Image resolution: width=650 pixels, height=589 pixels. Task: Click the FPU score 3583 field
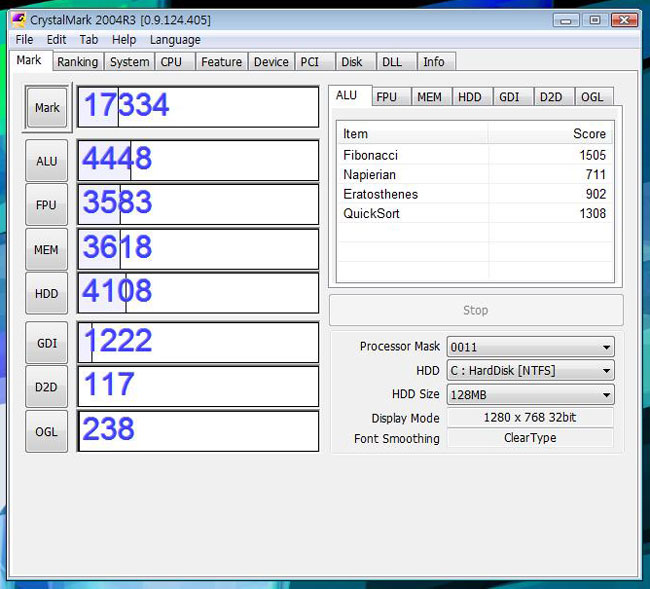(198, 204)
